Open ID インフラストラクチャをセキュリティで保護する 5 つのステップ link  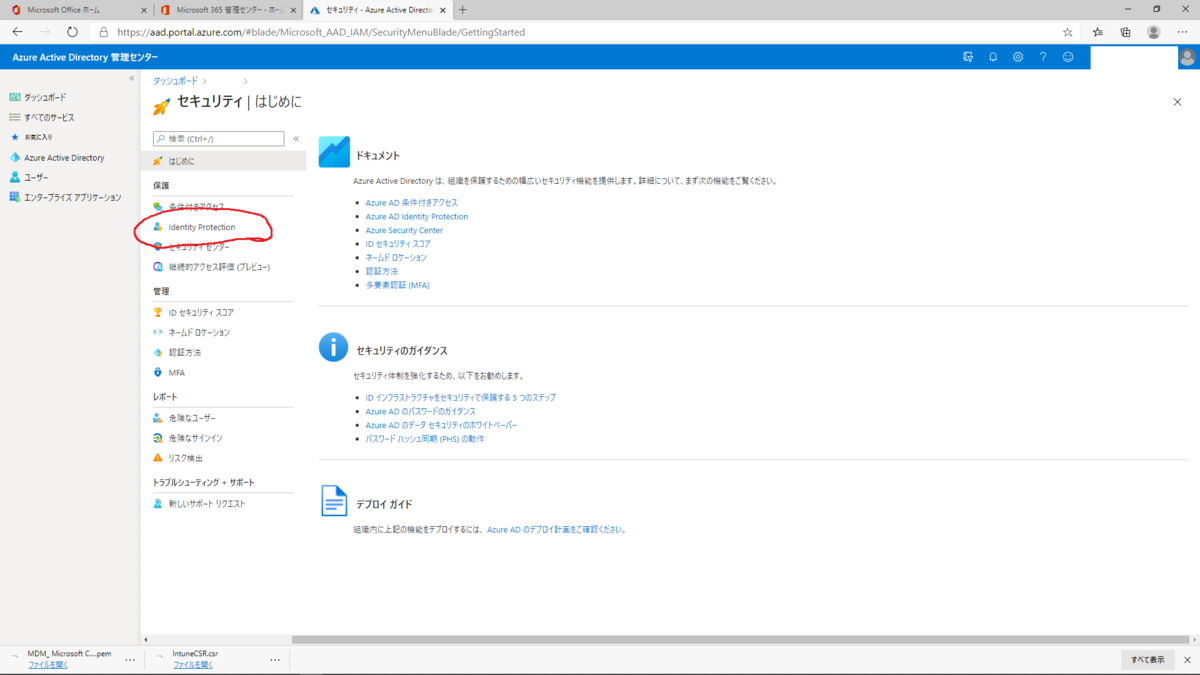point(460,398)
